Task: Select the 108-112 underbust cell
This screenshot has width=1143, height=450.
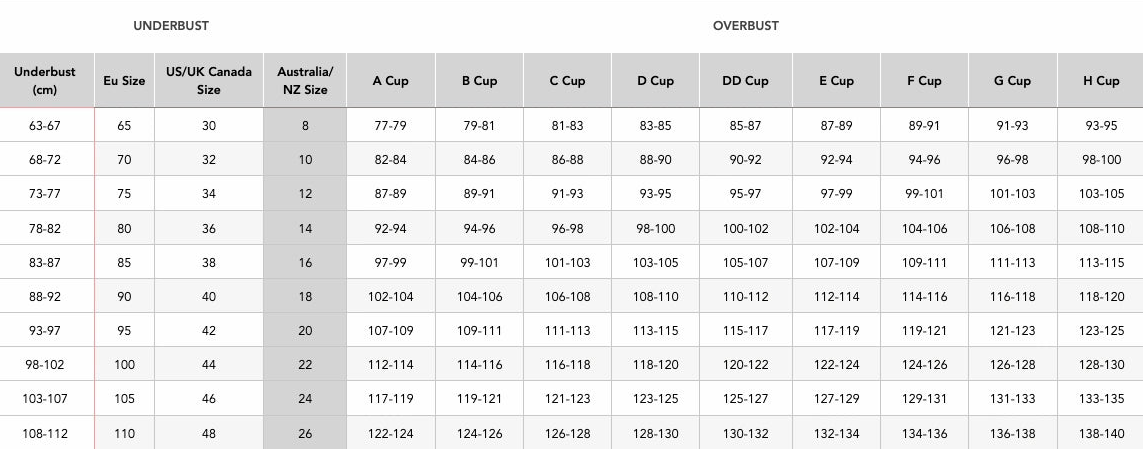Action: click(x=45, y=433)
